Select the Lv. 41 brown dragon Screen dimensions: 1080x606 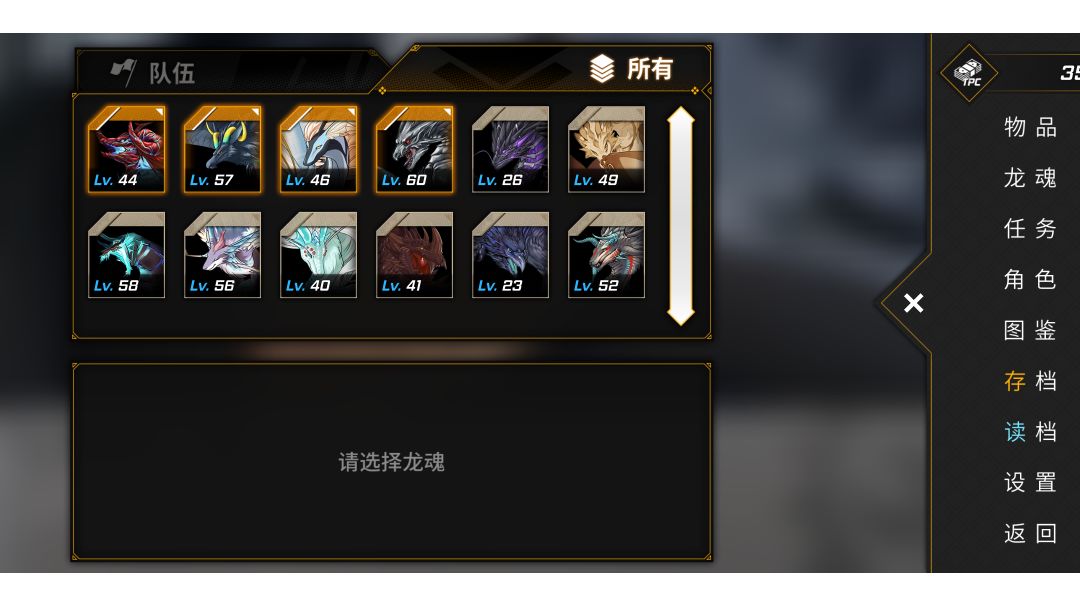click(415, 255)
